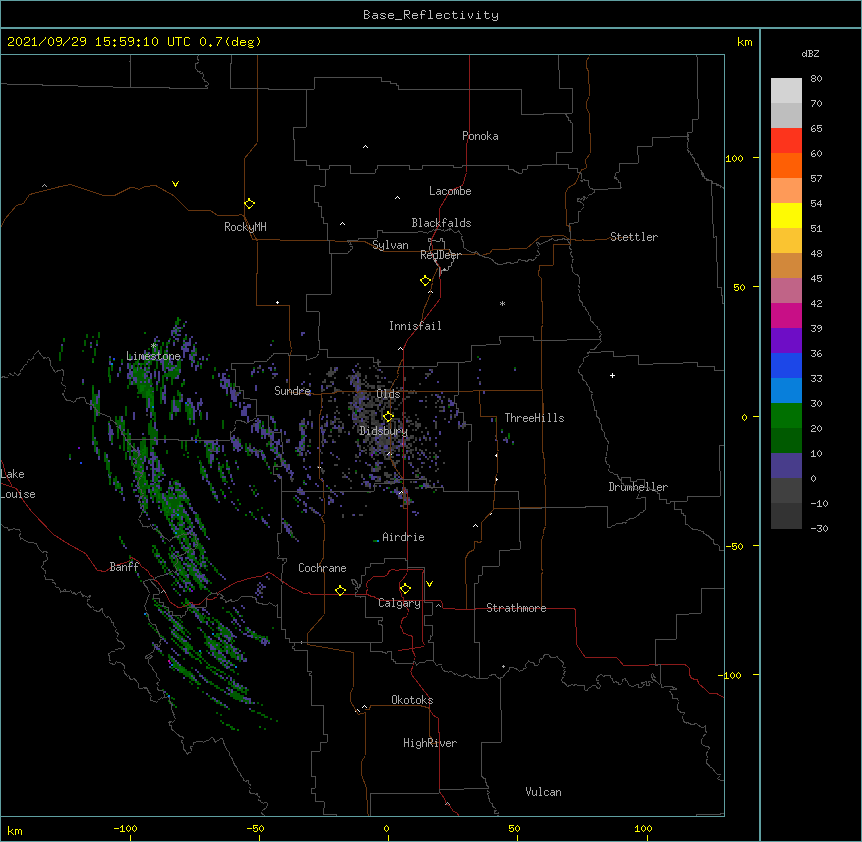Click the white 80 dBZ legend swatch
Screen dimensions: 862x842
tap(786, 90)
